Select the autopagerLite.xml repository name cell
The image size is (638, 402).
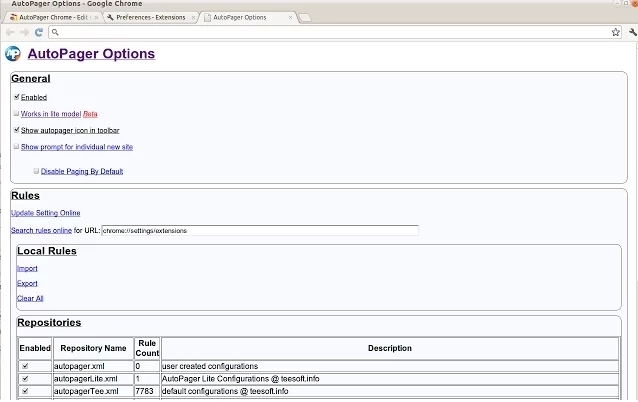tap(93, 379)
